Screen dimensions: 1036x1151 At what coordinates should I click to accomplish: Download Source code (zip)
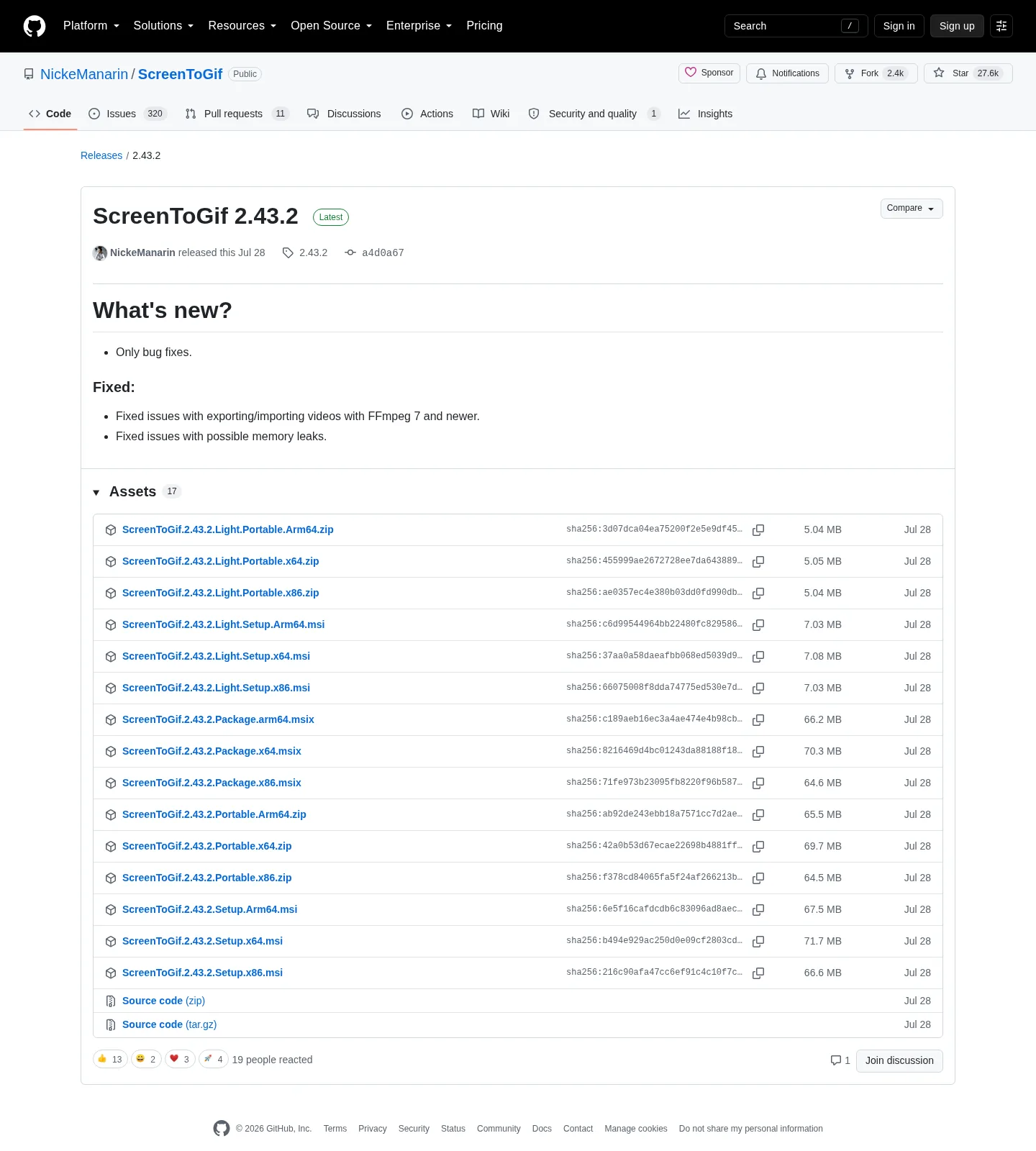point(163,1001)
